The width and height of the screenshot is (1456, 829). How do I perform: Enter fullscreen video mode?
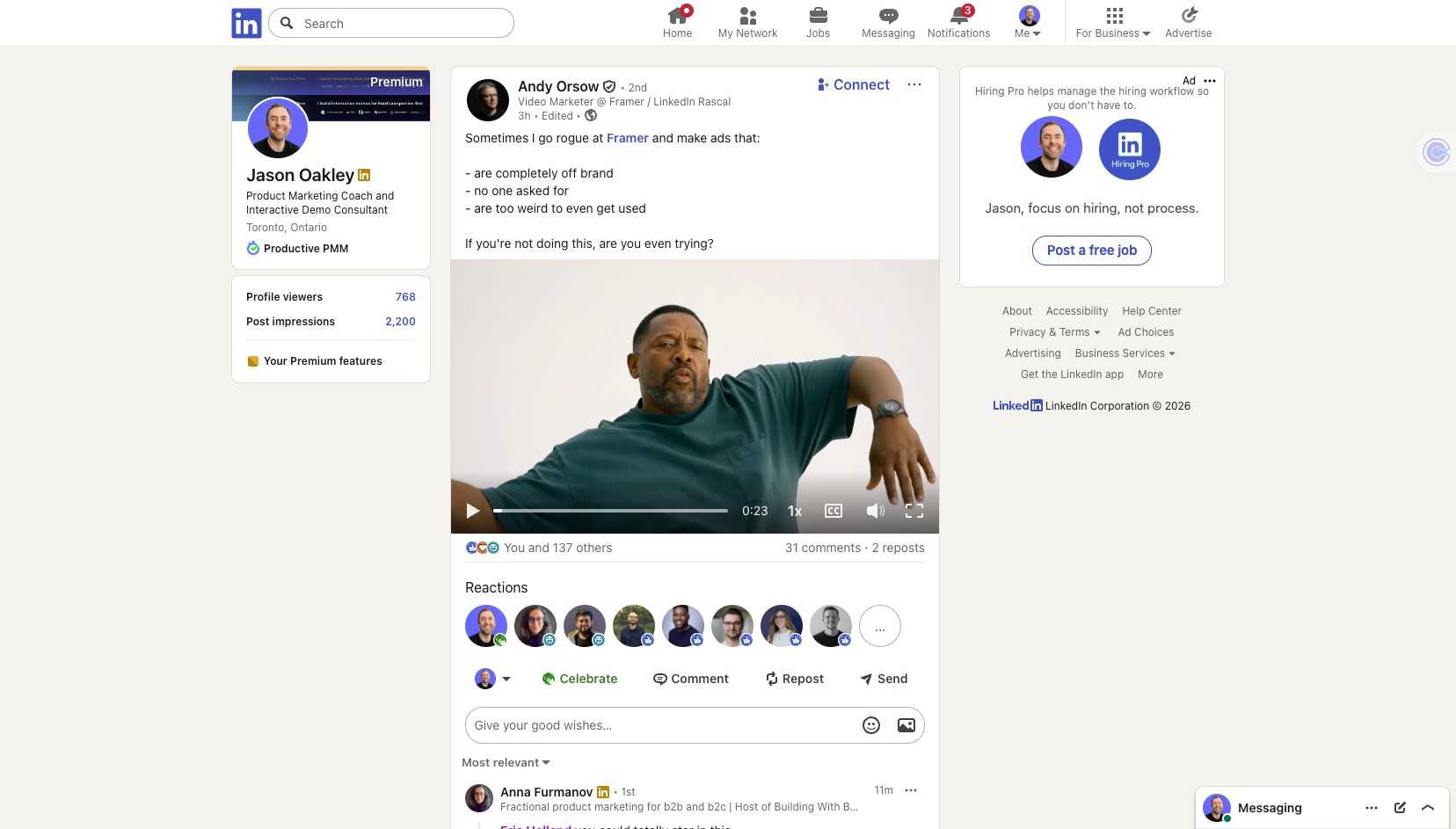[x=914, y=511]
